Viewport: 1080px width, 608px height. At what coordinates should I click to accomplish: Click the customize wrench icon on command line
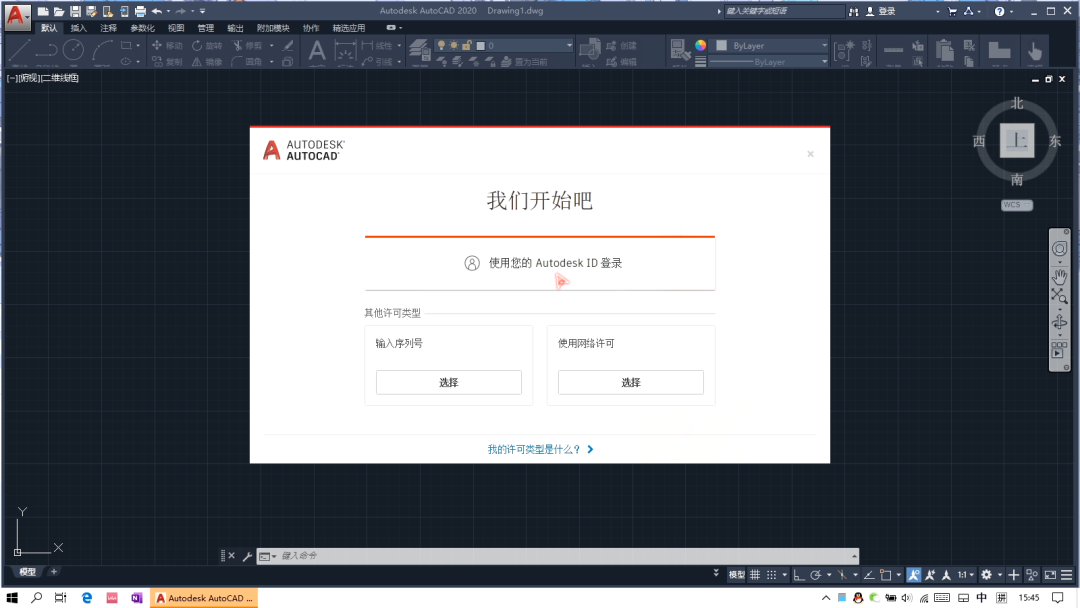click(x=247, y=556)
